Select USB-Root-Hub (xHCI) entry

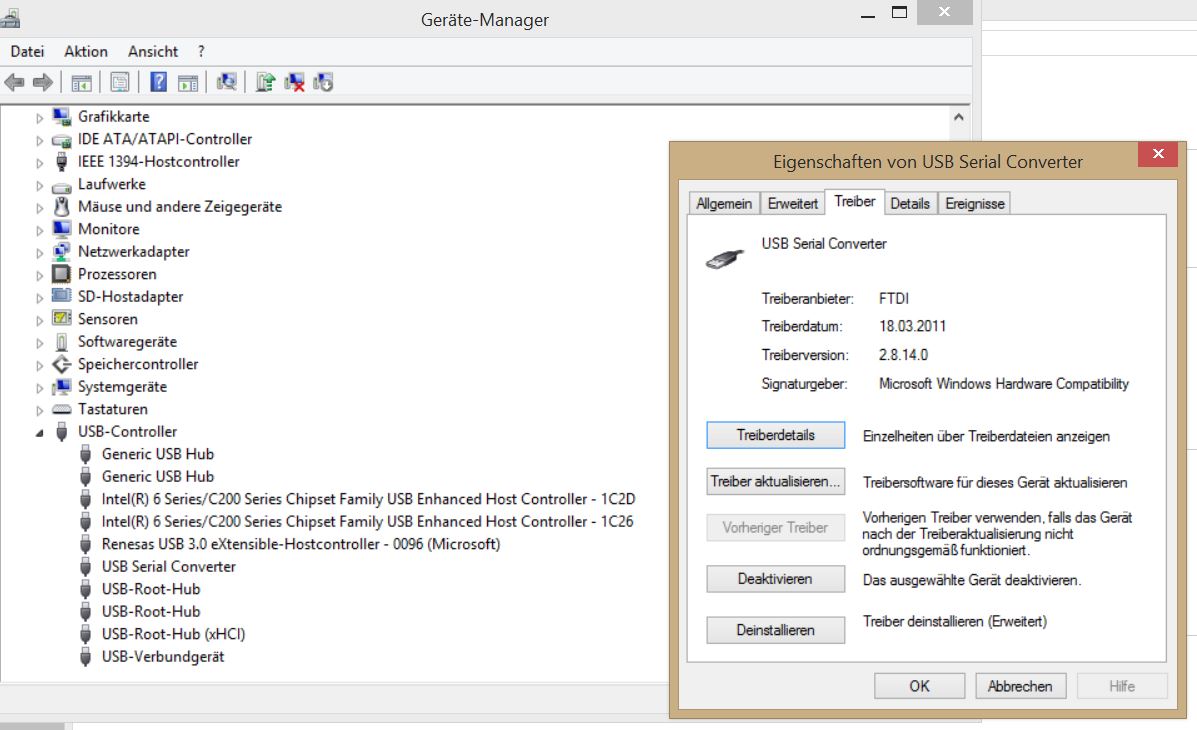(x=173, y=634)
